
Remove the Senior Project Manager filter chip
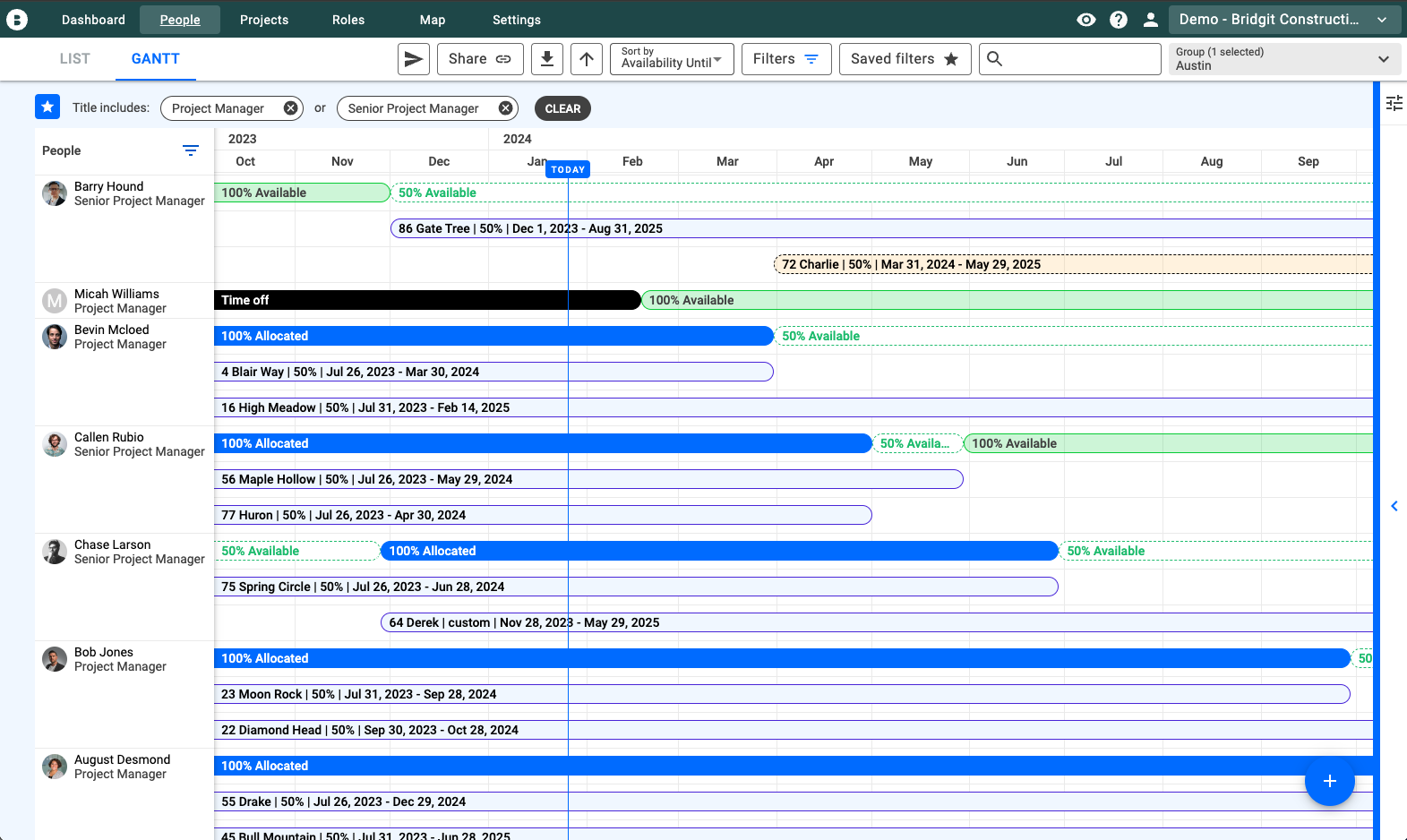click(505, 108)
